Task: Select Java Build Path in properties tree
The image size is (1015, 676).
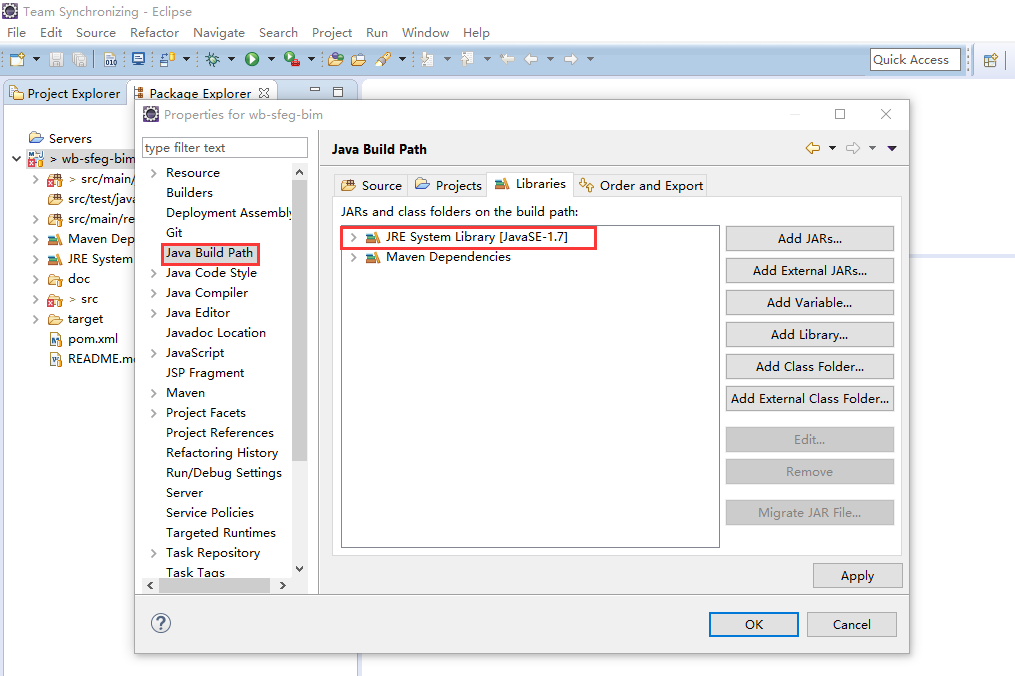Action: tap(209, 253)
